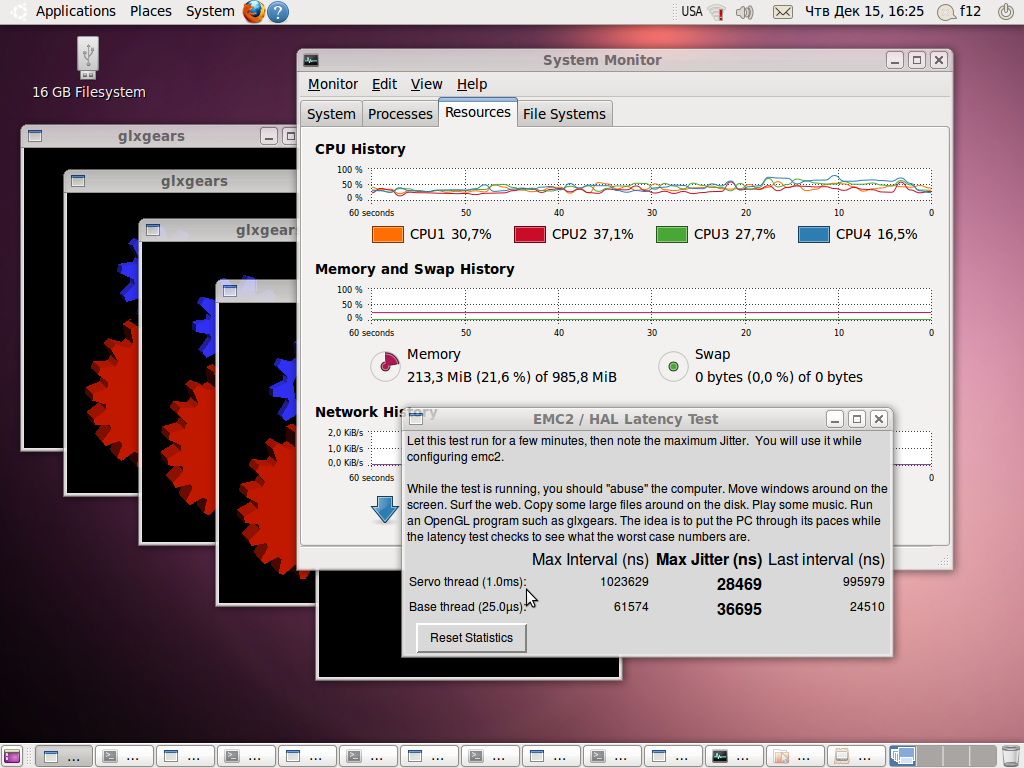Select the 16 GB Filesystem desktop icon

[x=89, y=68]
